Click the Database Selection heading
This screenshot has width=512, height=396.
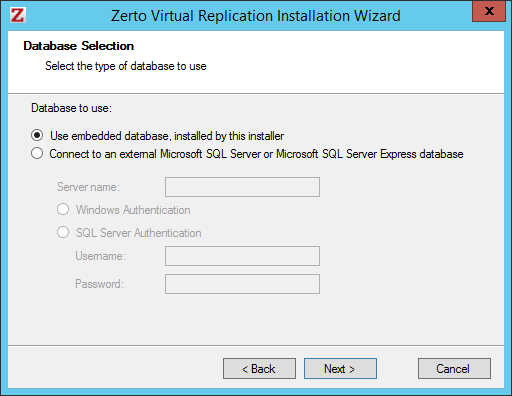79,46
